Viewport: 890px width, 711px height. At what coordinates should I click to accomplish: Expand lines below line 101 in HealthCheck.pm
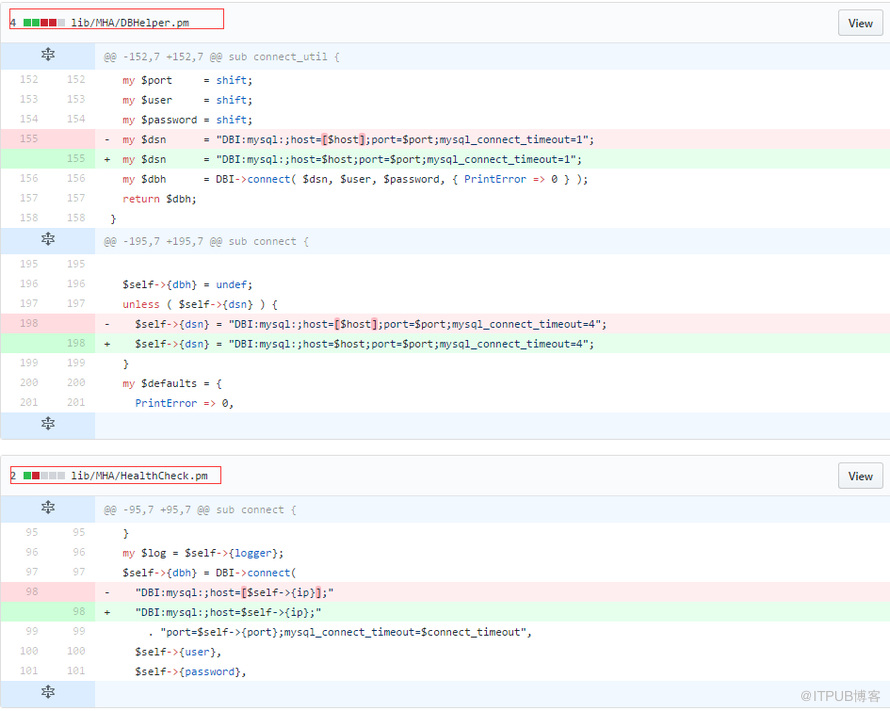click(48, 692)
